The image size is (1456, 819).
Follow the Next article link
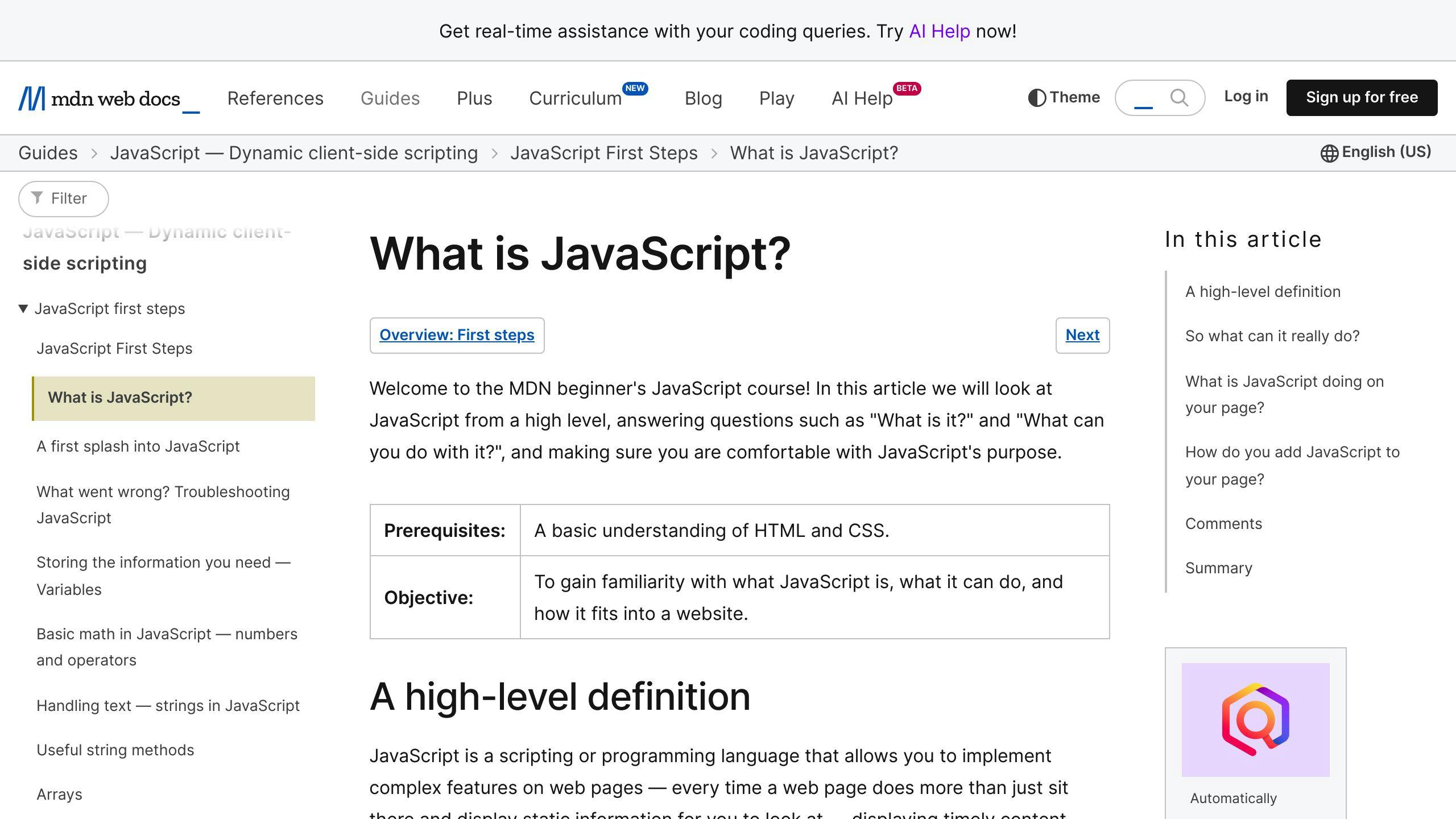point(1081,335)
